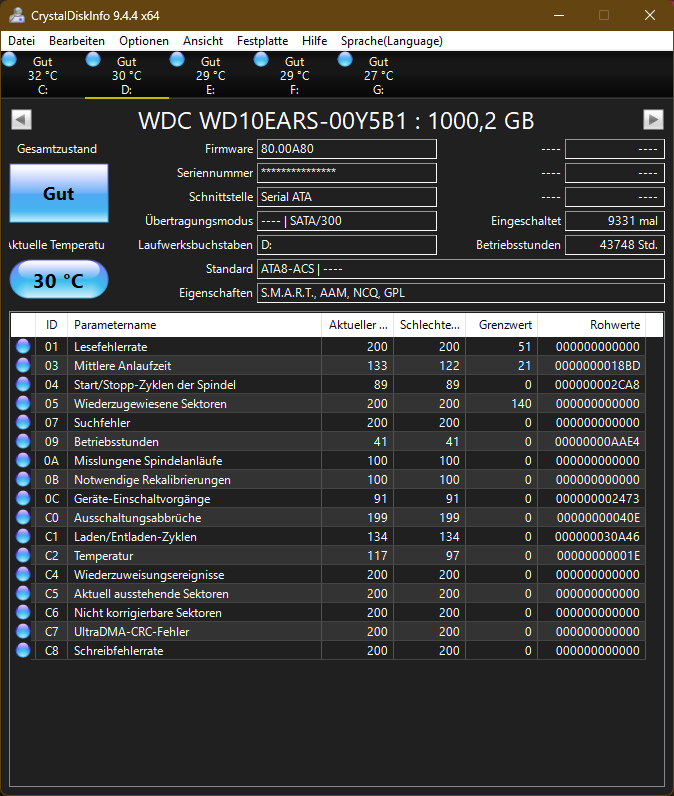Click status orb of Schreibfehlerrate row
The height and width of the screenshot is (796, 674).
pyautogui.click(x=23, y=650)
